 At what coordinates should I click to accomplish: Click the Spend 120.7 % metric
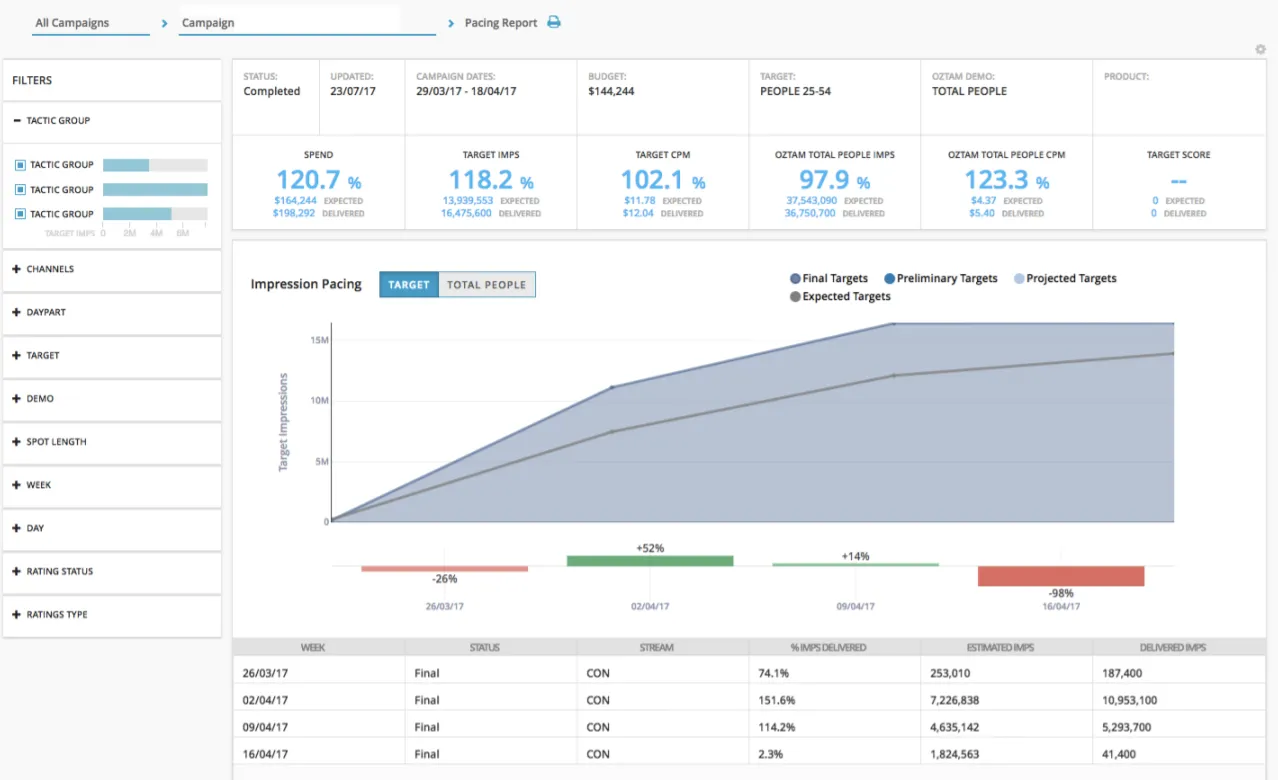pyautogui.click(x=318, y=181)
